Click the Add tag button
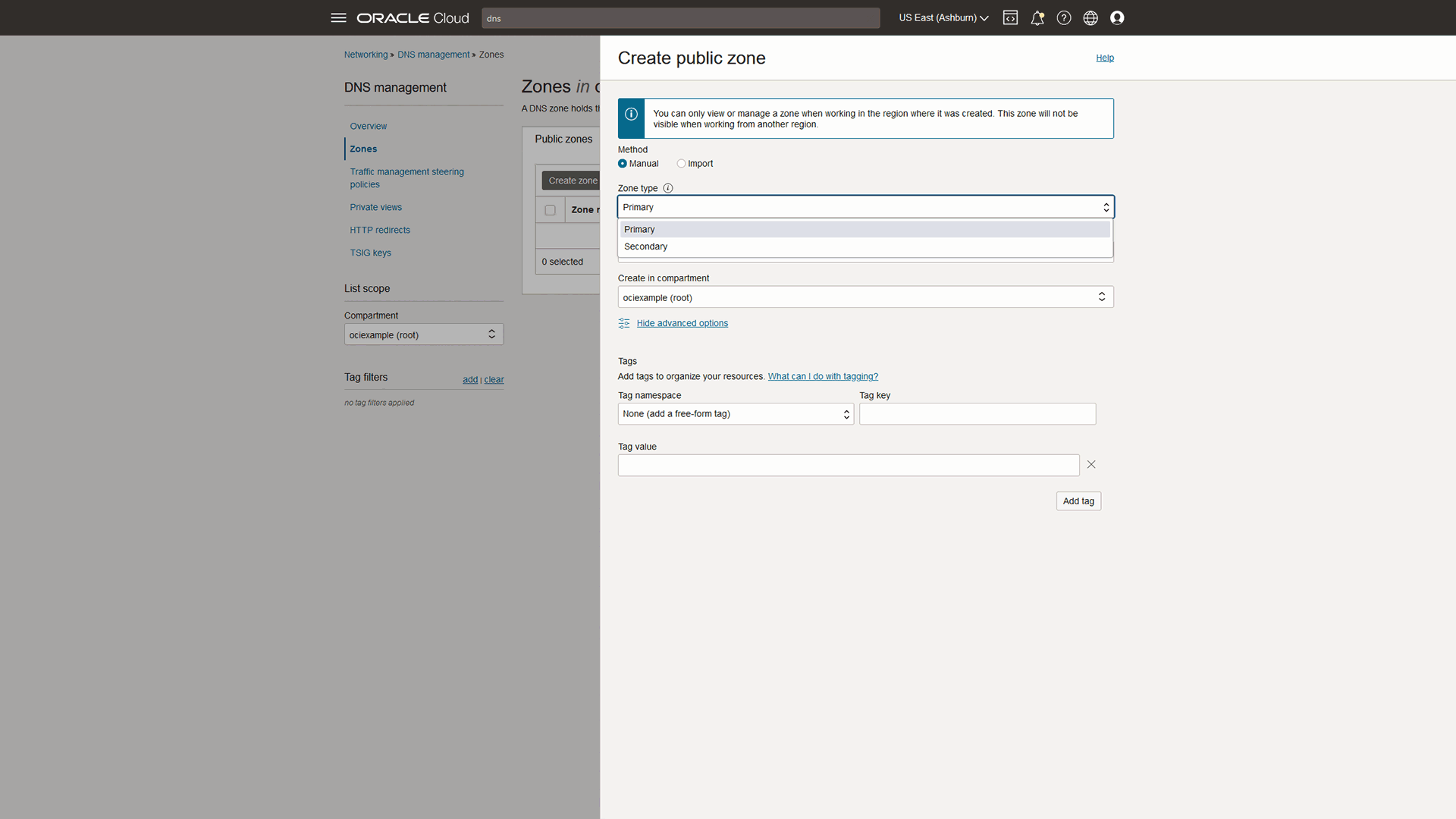The height and width of the screenshot is (819, 1456). tap(1078, 501)
